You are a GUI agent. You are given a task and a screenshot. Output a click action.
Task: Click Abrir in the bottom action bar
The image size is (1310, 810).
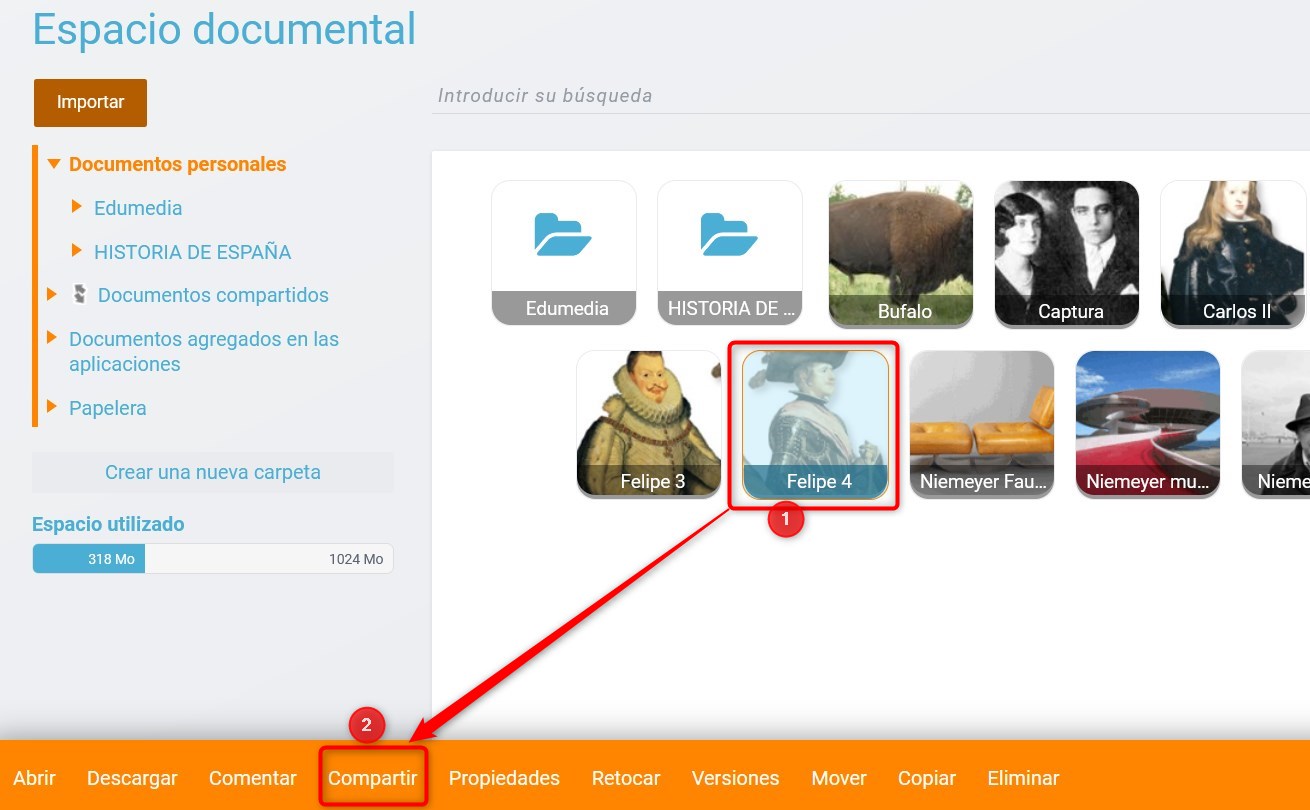[35, 778]
